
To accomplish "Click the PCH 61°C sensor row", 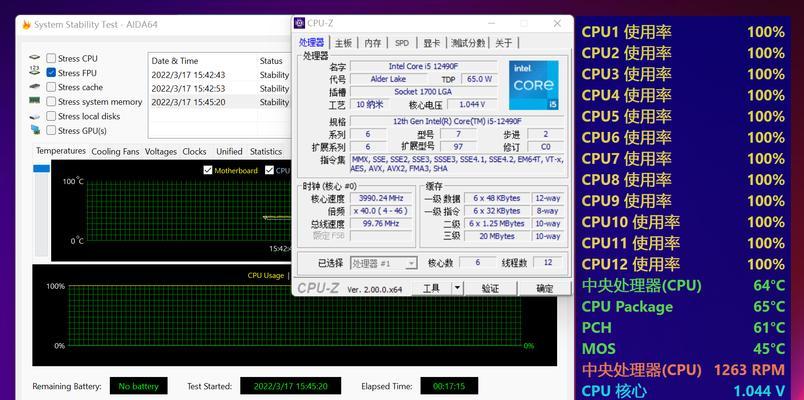I will 683,328.
